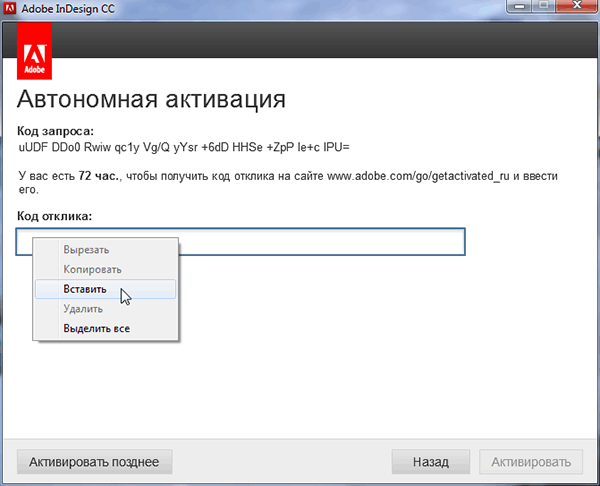The image size is (600, 486).
Task: Select Копировать in the context menu
Action: [x=105, y=269]
